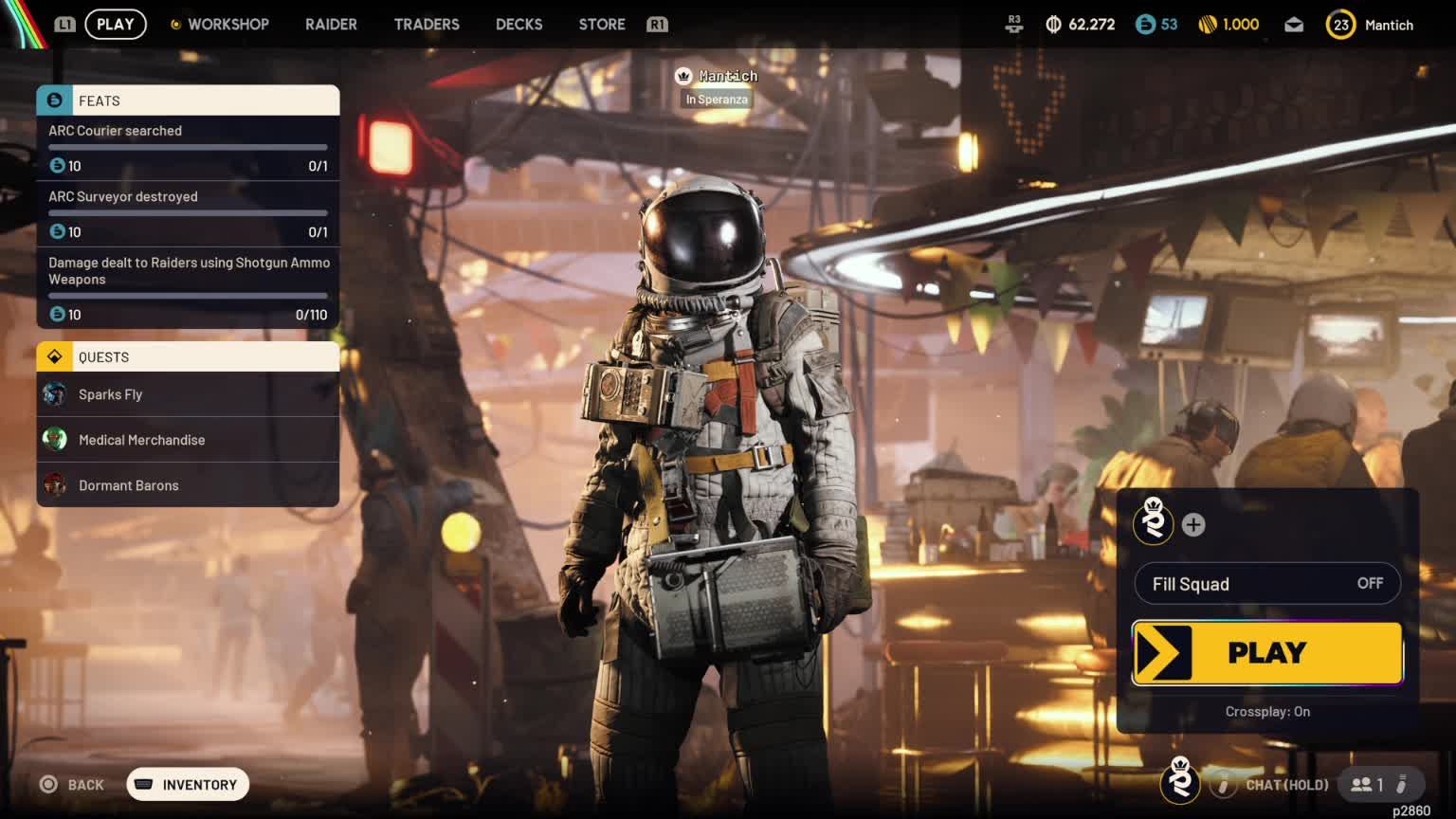
Task: Click the 'Crossplay: On' text
Action: click(x=1267, y=712)
